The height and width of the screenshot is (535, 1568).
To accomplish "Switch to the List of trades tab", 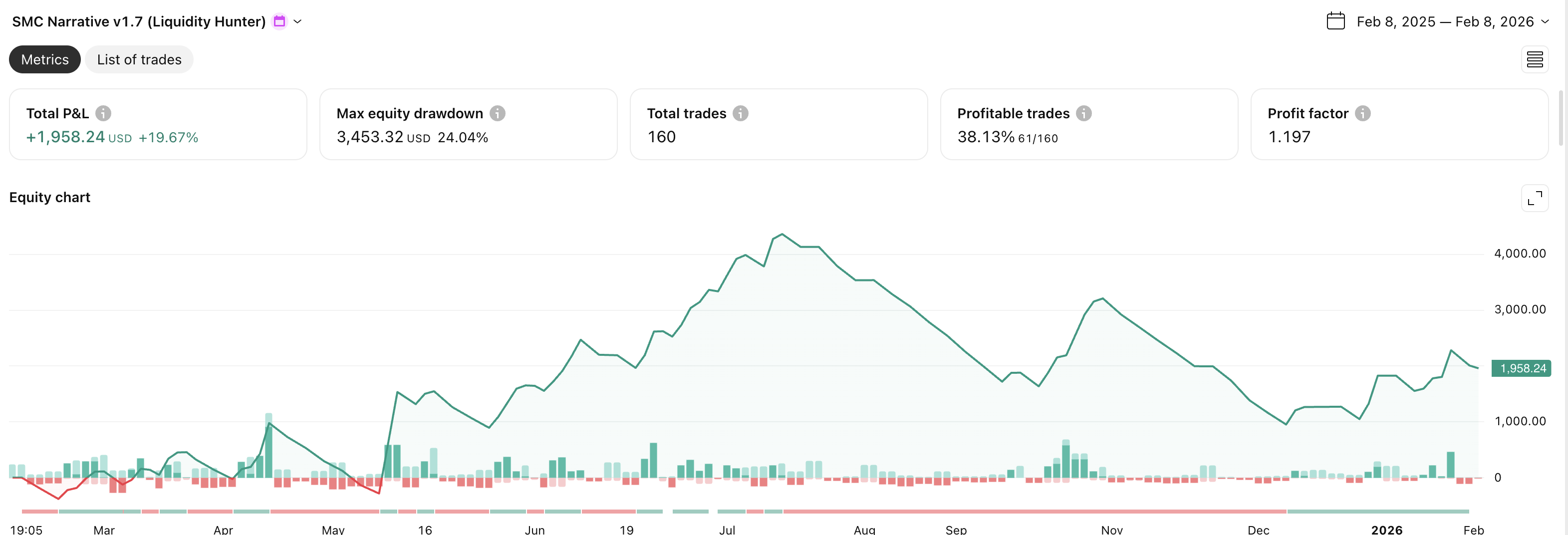I will point(139,60).
